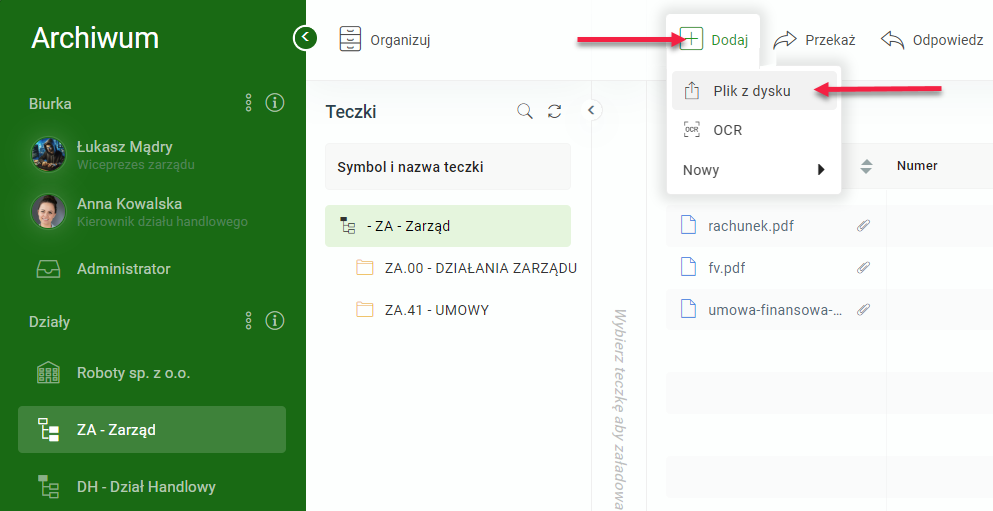This screenshot has height=511, width=993.
Task: Select ZA - Zarząd in sidebar
Action: pos(152,429)
